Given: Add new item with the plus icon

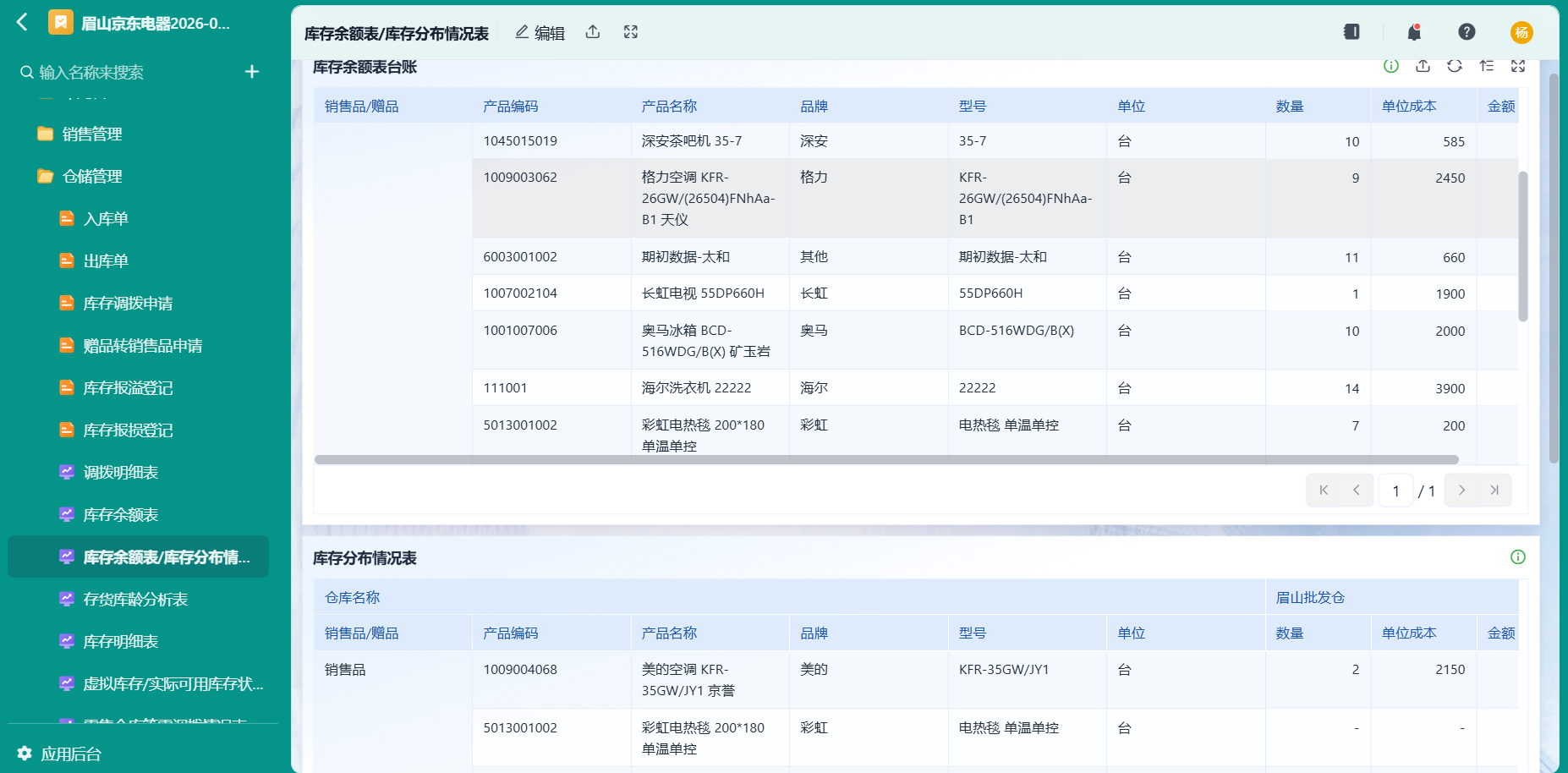Looking at the screenshot, I should coord(252,72).
